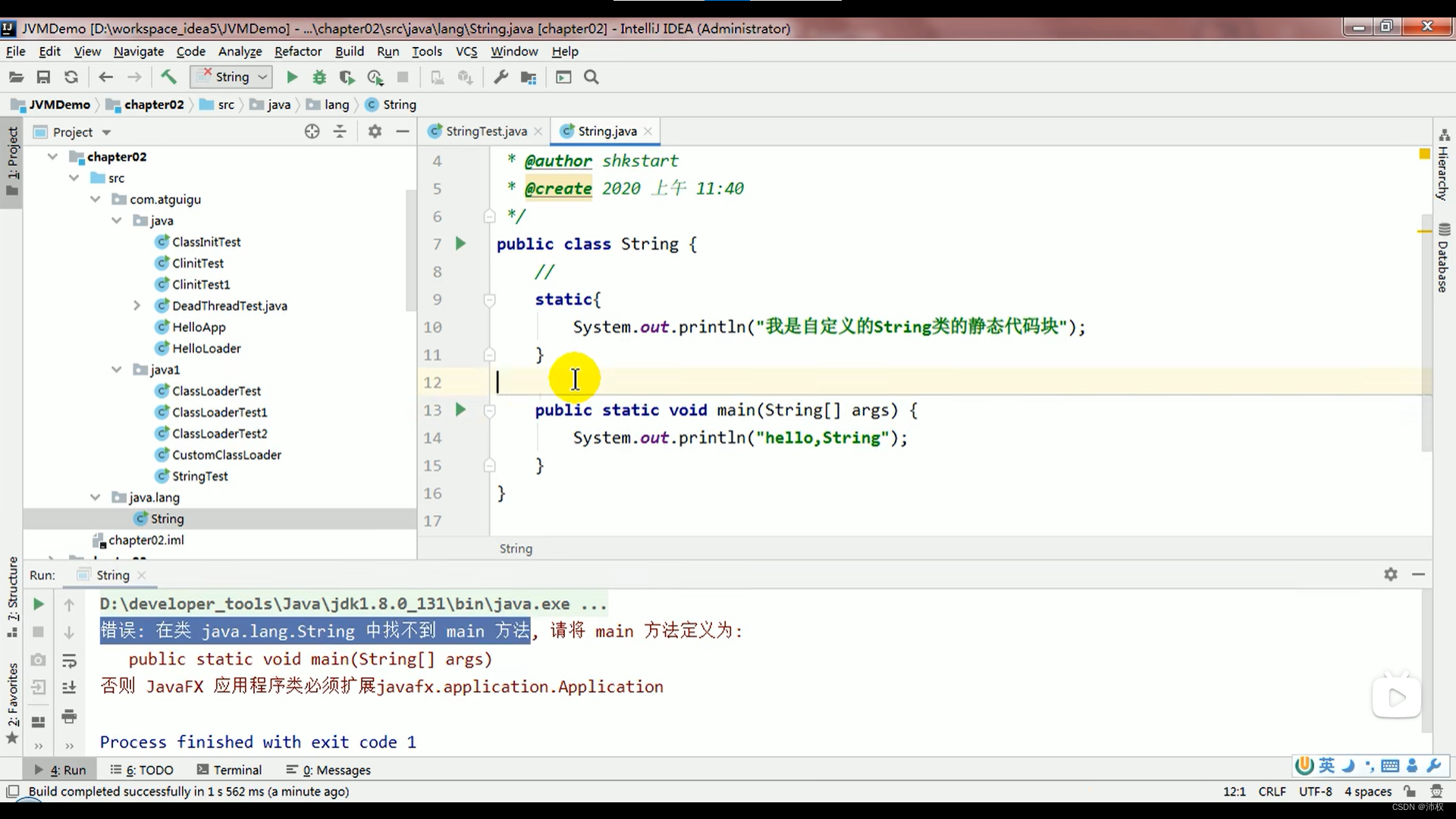Open Project Structure from toolbar icon
This screenshot has height=819, width=1456.
529,77
